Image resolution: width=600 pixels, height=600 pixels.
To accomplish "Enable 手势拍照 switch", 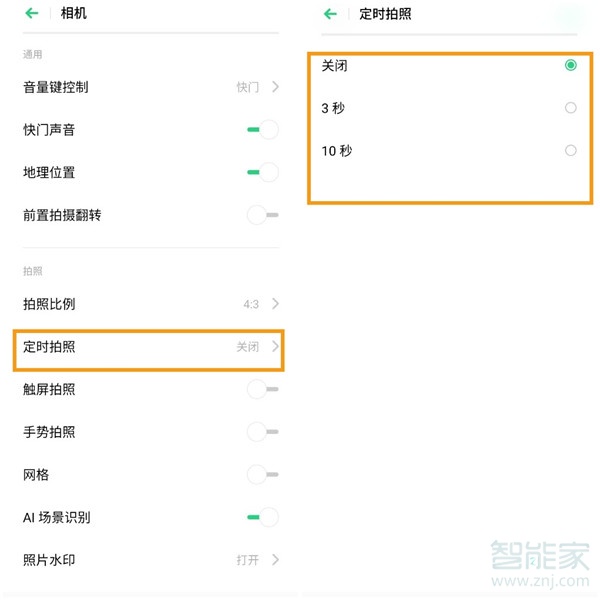I will 262,432.
